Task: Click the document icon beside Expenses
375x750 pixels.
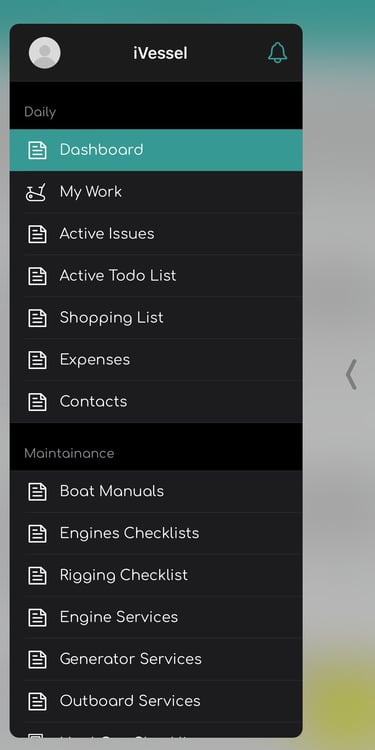Action: [x=37, y=360]
